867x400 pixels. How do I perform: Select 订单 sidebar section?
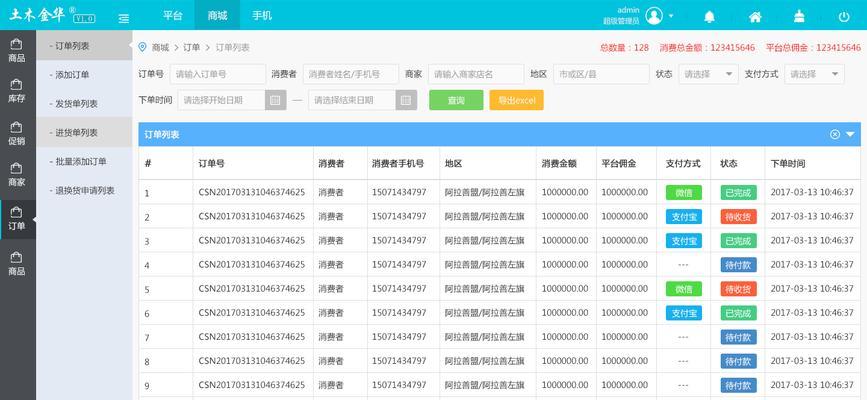click(x=18, y=219)
